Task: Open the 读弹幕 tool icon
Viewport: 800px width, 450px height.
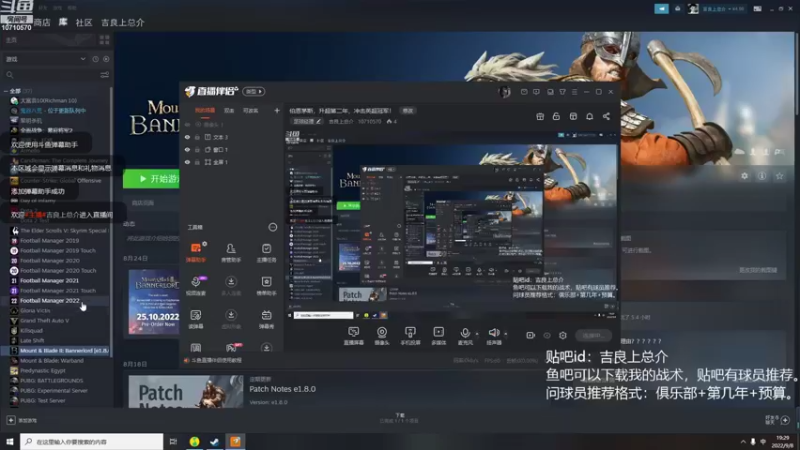Action: [196, 319]
